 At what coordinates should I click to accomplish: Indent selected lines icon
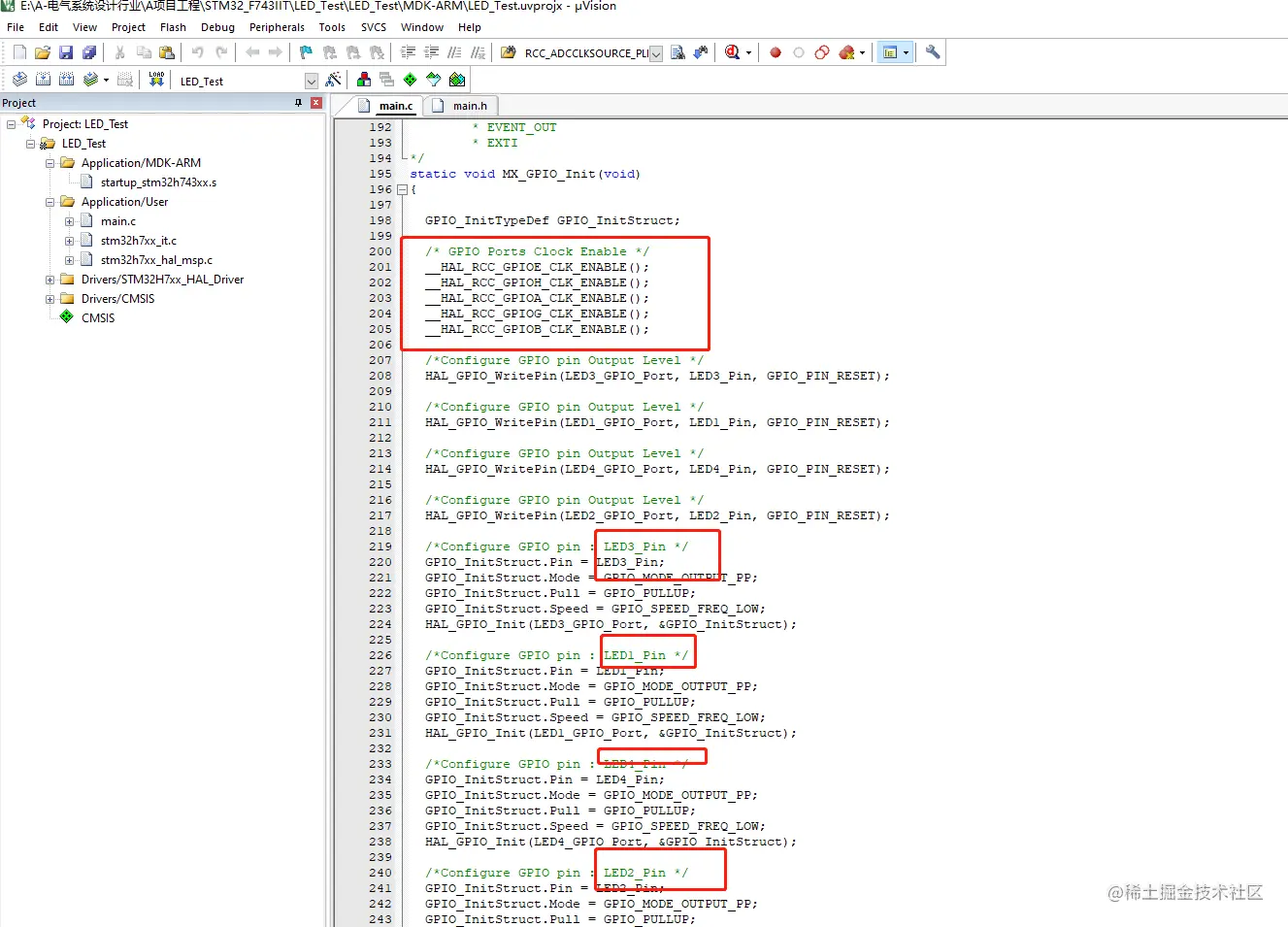tap(409, 52)
